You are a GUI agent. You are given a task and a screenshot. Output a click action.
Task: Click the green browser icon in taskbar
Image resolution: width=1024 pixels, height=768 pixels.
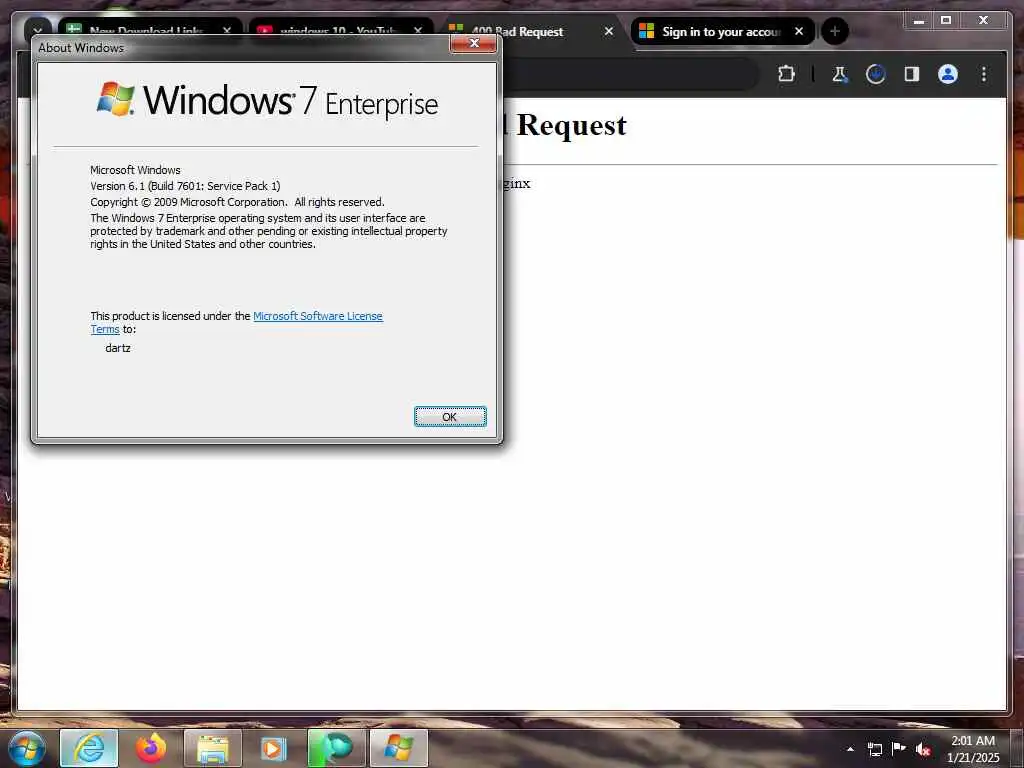tap(336, 748)
